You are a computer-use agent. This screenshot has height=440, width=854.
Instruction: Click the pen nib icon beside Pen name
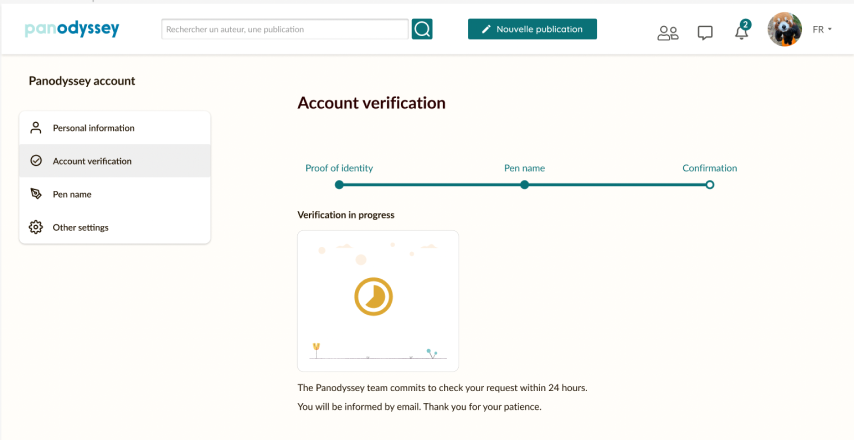pyautogui.click(x=36, y=194)
